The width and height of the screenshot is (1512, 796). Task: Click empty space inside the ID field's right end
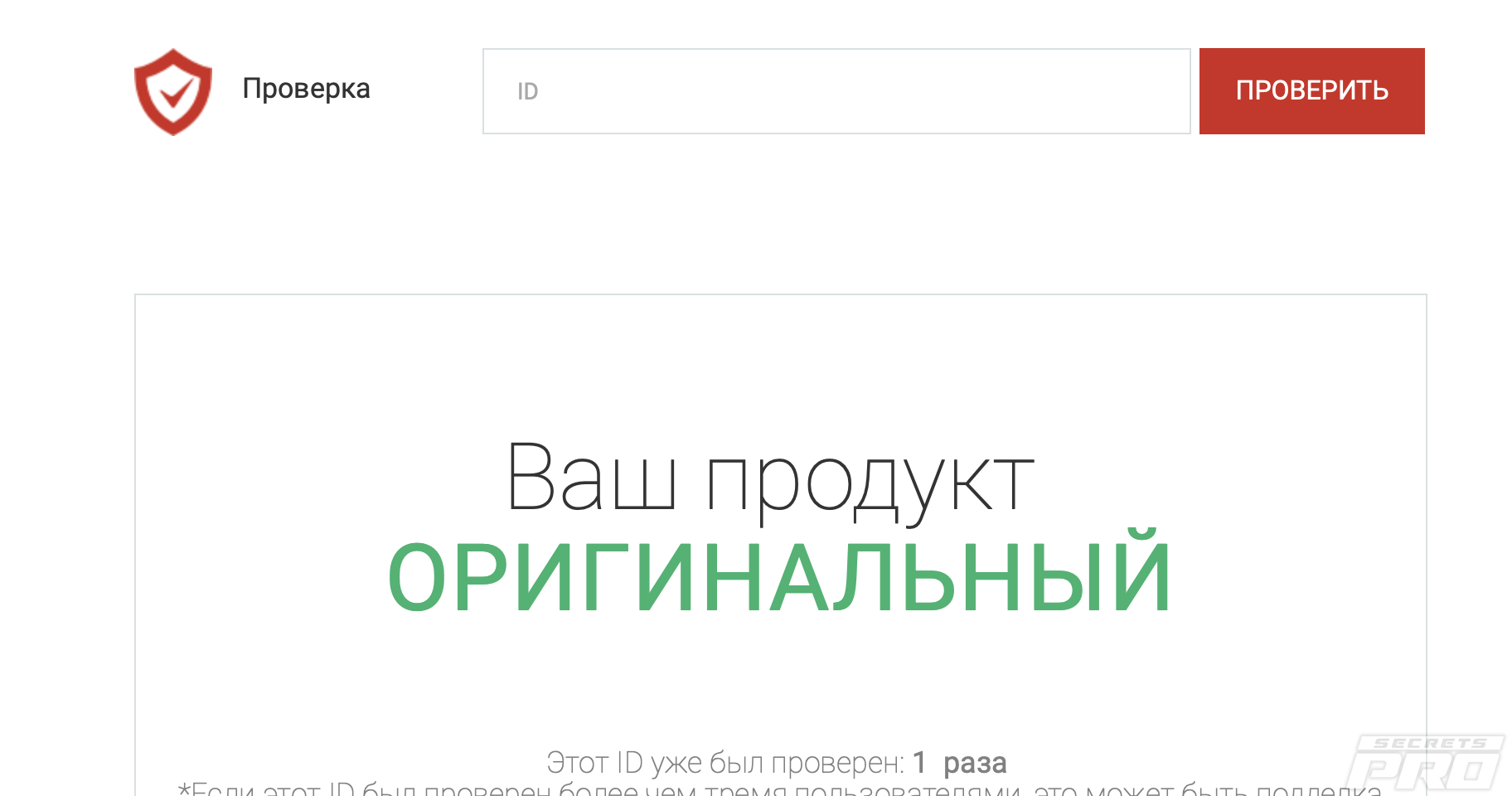1144,91
